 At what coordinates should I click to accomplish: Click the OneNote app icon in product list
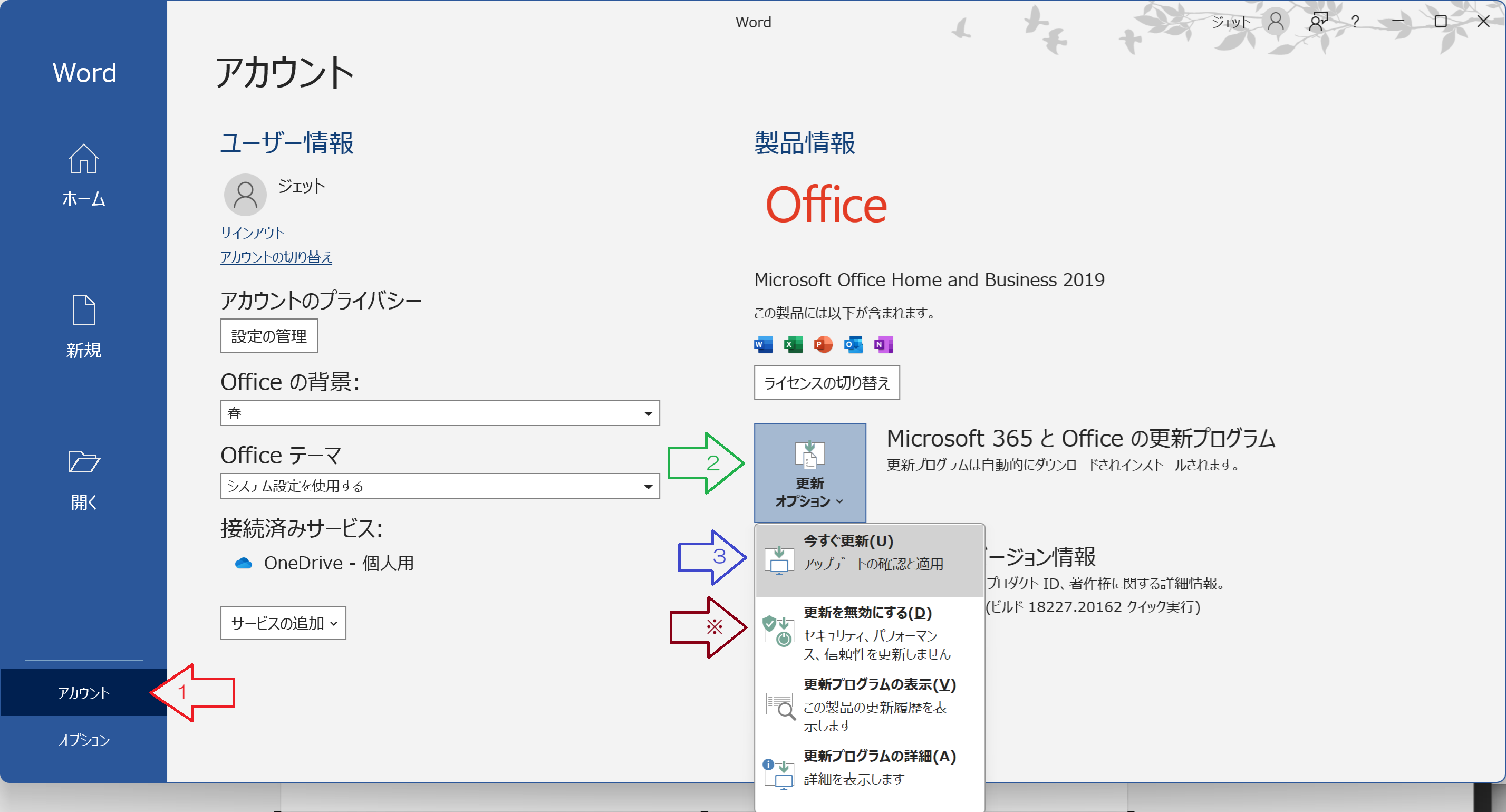click(x=883, y=344)
